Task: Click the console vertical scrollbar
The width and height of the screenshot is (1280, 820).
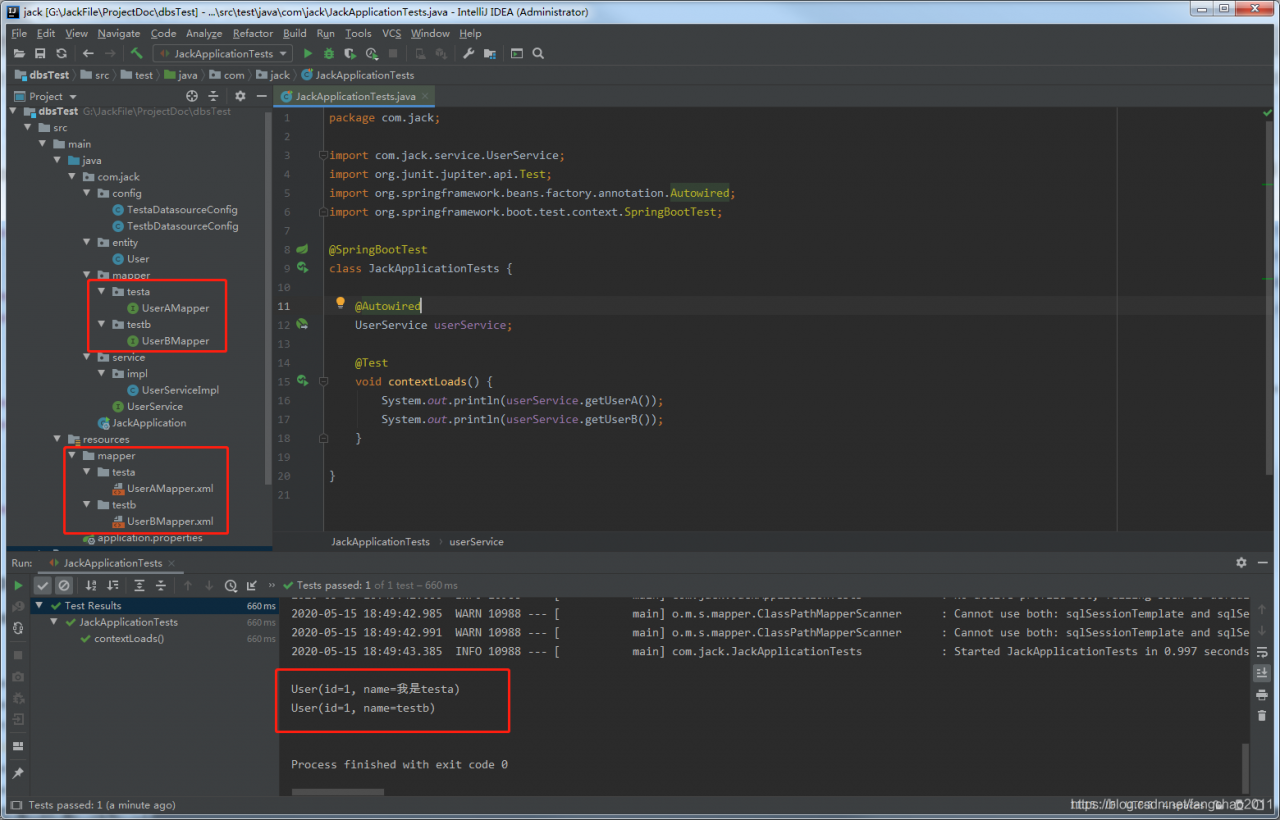Action: 1246,768
